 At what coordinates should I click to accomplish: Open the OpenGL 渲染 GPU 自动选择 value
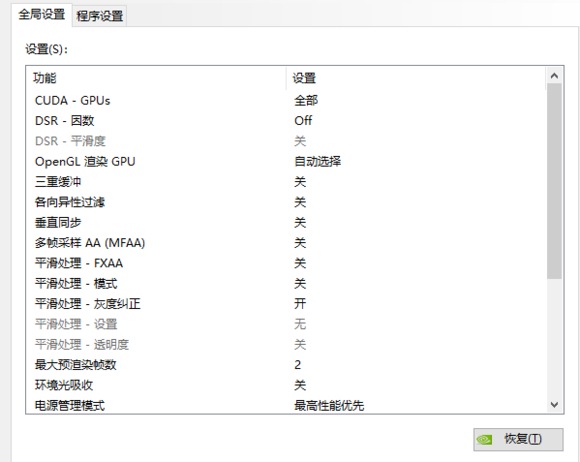(317, 161)
